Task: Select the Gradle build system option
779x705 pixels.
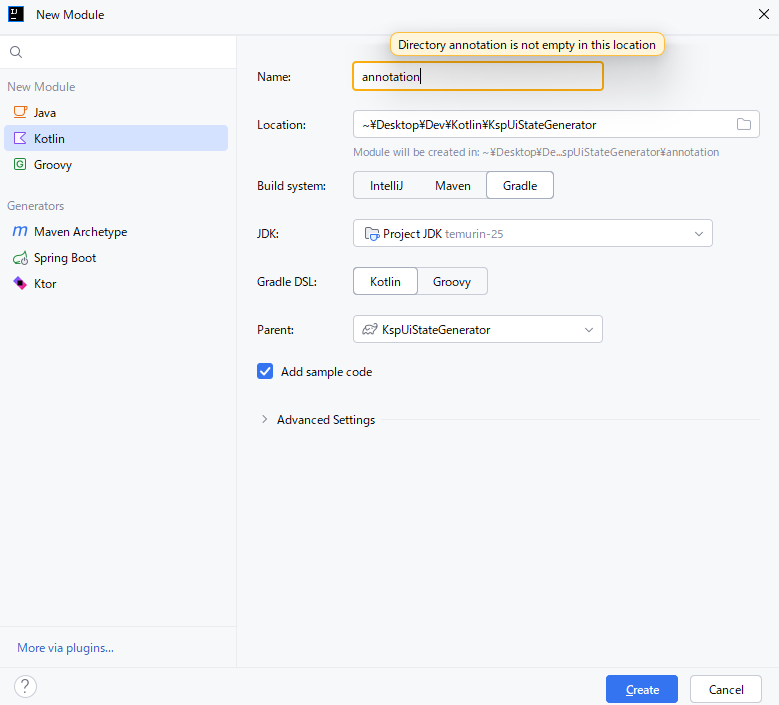Action: 519,186
